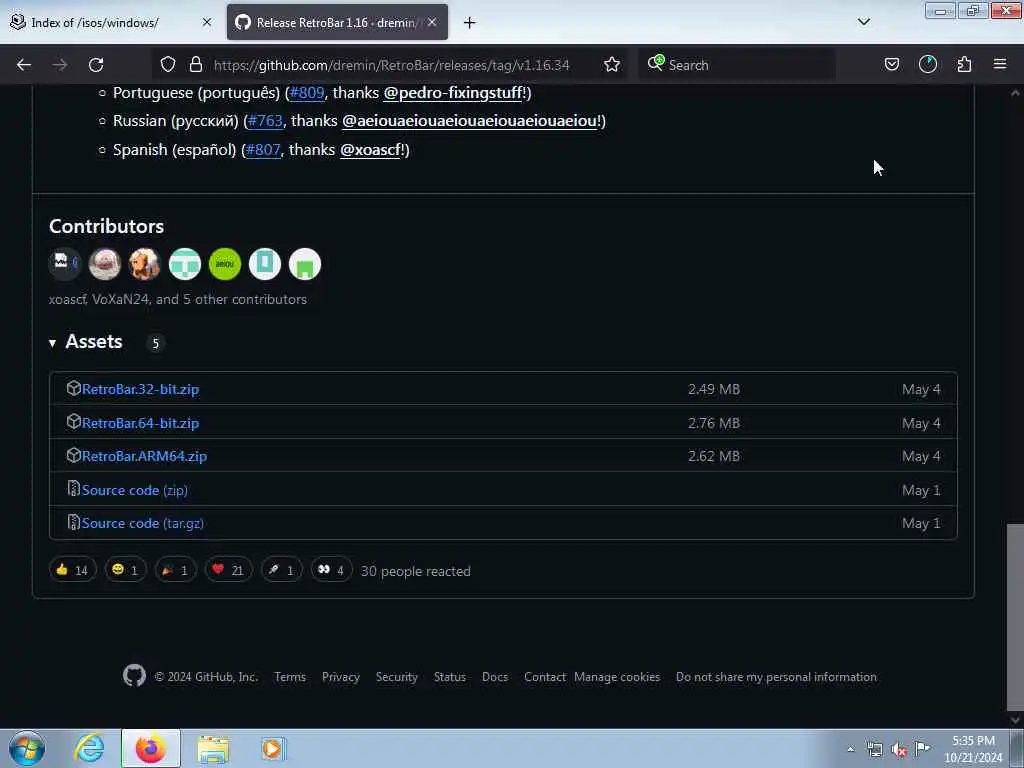This screenshot has width=1024, height=768.
Task: Click the last contributor avatar
Action: [x=305, y=264]
